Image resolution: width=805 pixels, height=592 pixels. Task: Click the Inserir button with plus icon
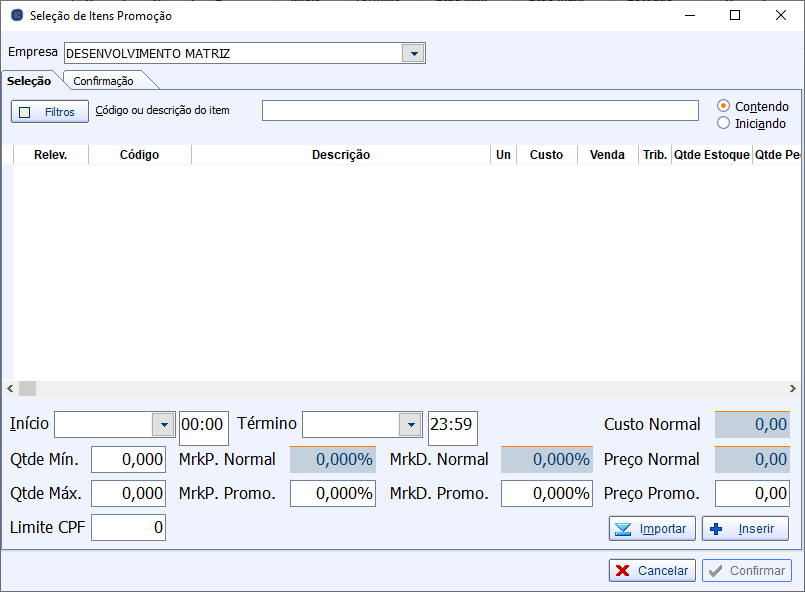[745, 529]
